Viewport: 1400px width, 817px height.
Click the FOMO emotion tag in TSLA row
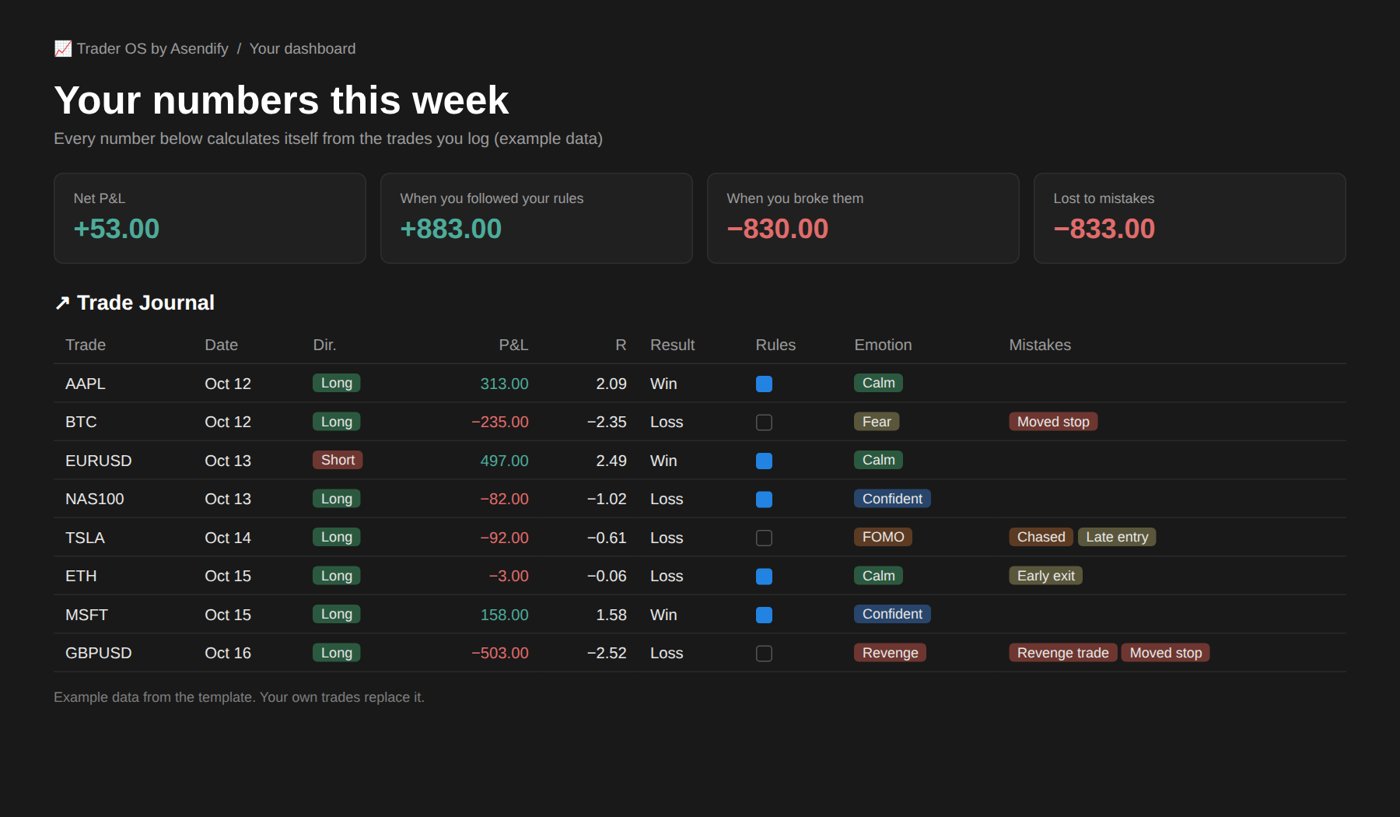(x=883, y=537)
